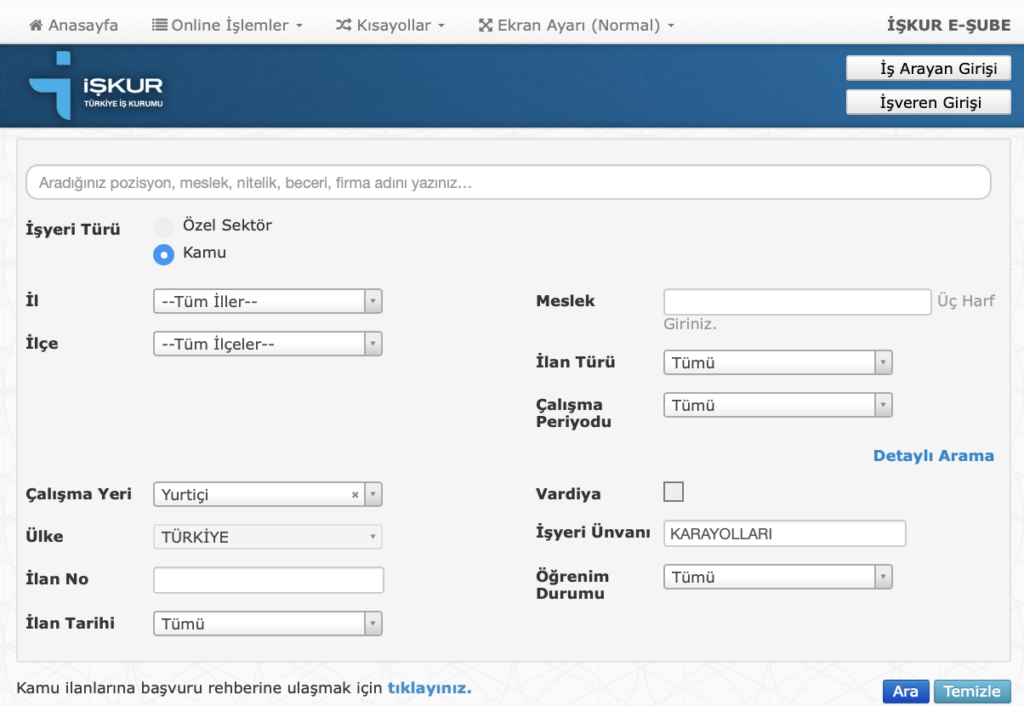Image resolution: width=1024 pixels, height=706 pixels.
Task: Open Ekran Ayarı (Normal) menu
Action: [576, 25]
